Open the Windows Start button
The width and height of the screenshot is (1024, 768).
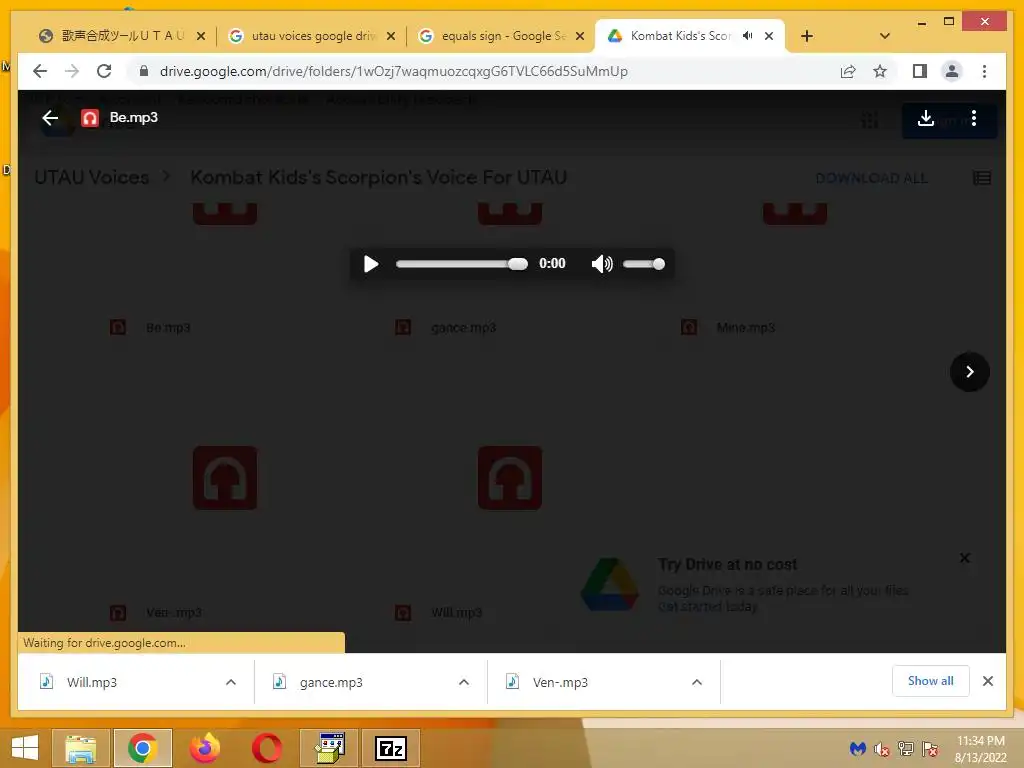tap(25, 748)
